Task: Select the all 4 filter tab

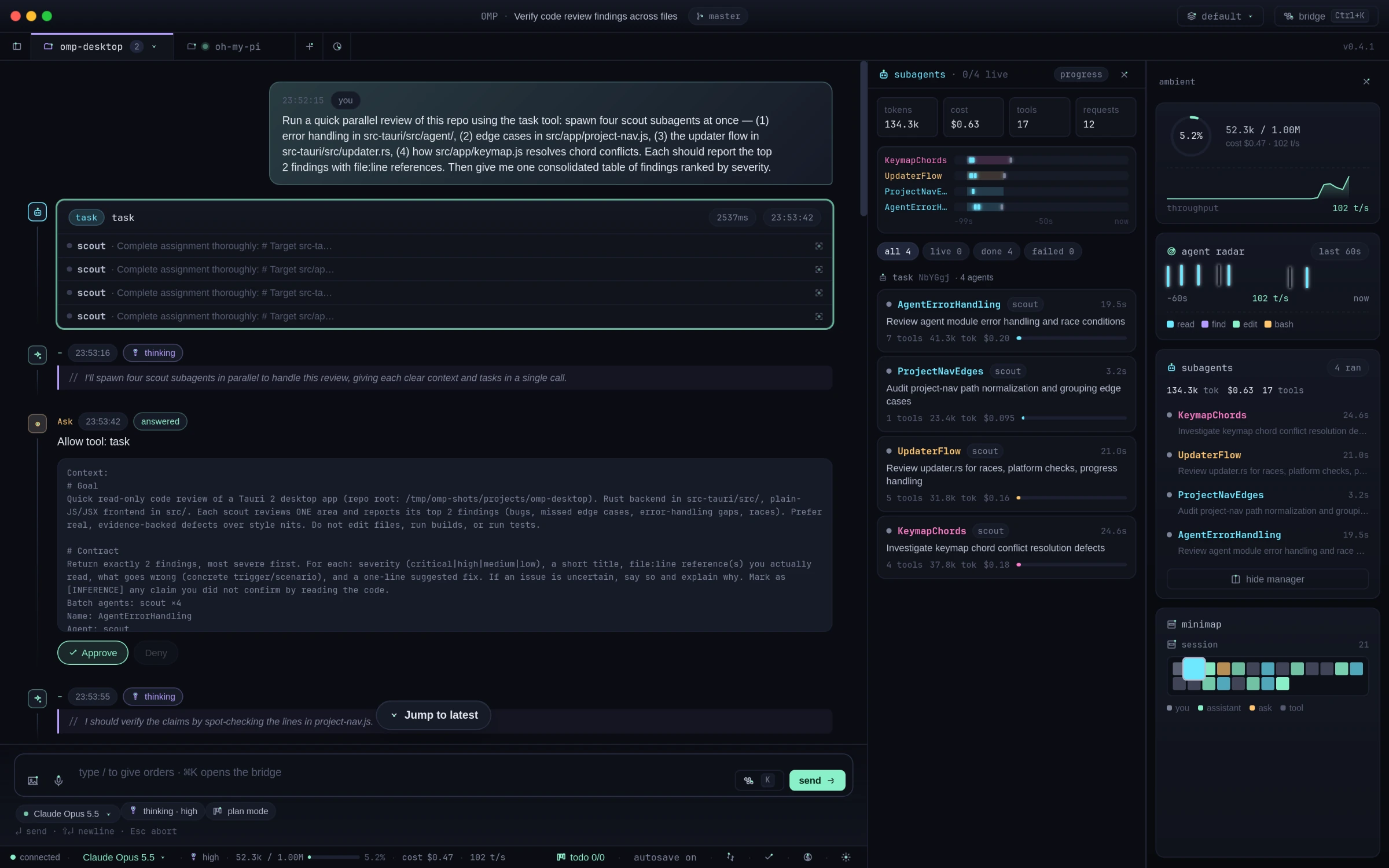Action: tap(897, 252)
